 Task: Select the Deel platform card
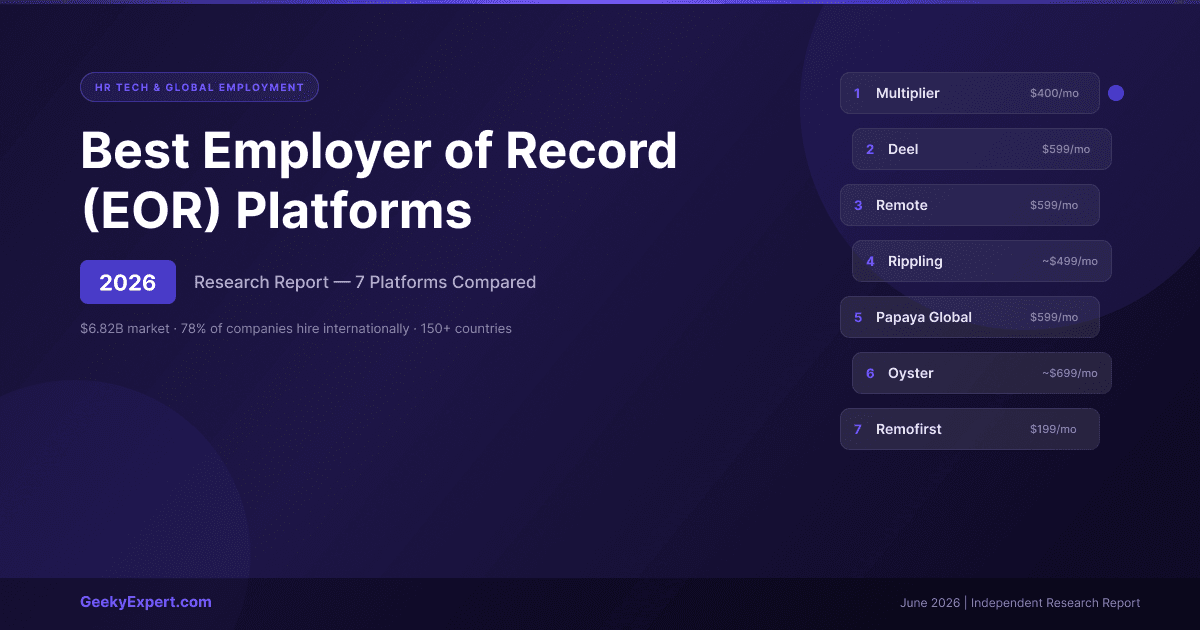[982, 149]
